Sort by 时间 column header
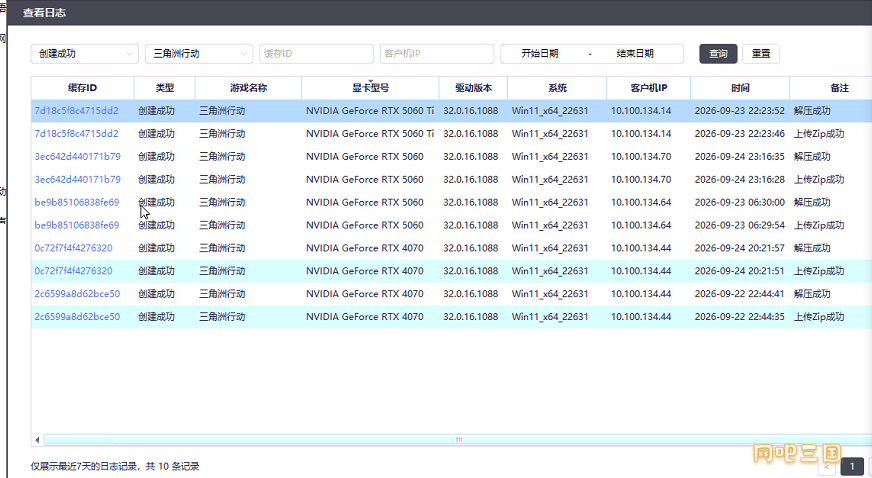This screenshot has width=872, height=478. (740, 88)
